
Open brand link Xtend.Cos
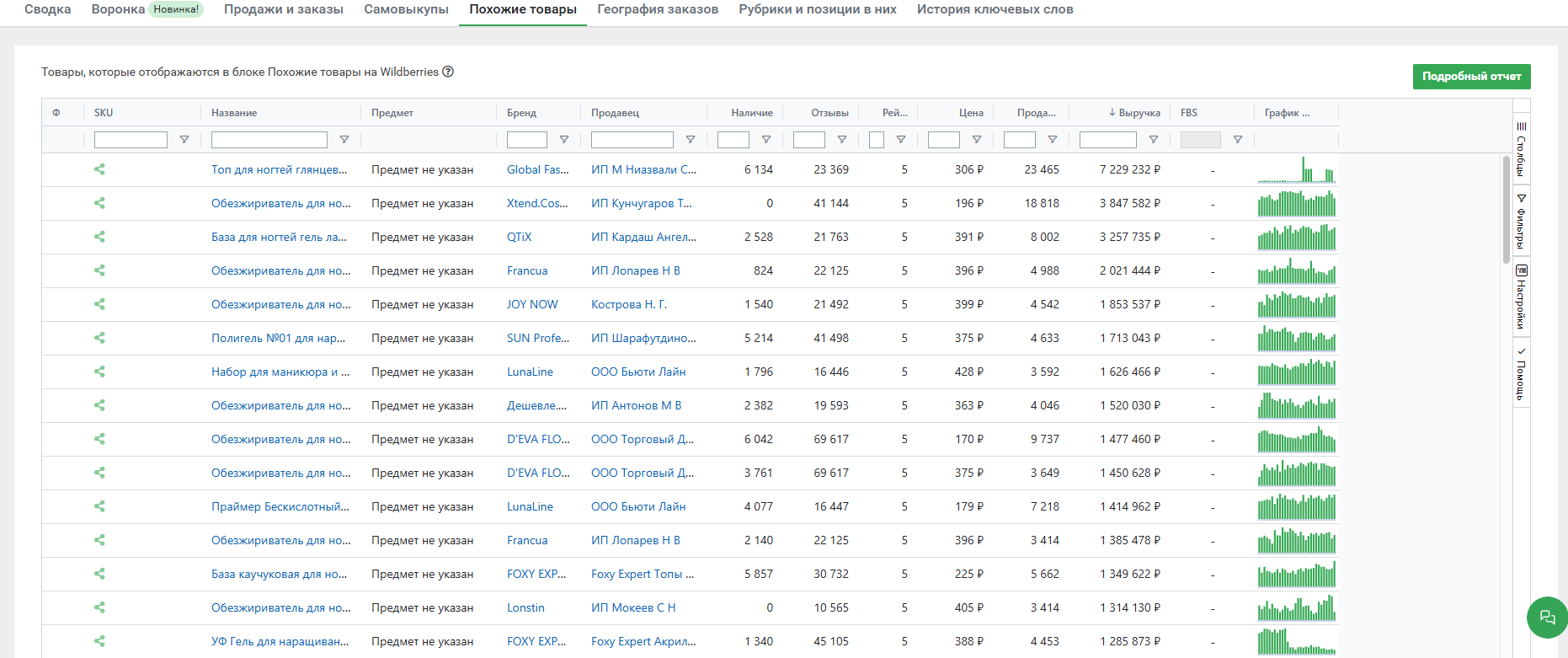[x=537, y=203]
